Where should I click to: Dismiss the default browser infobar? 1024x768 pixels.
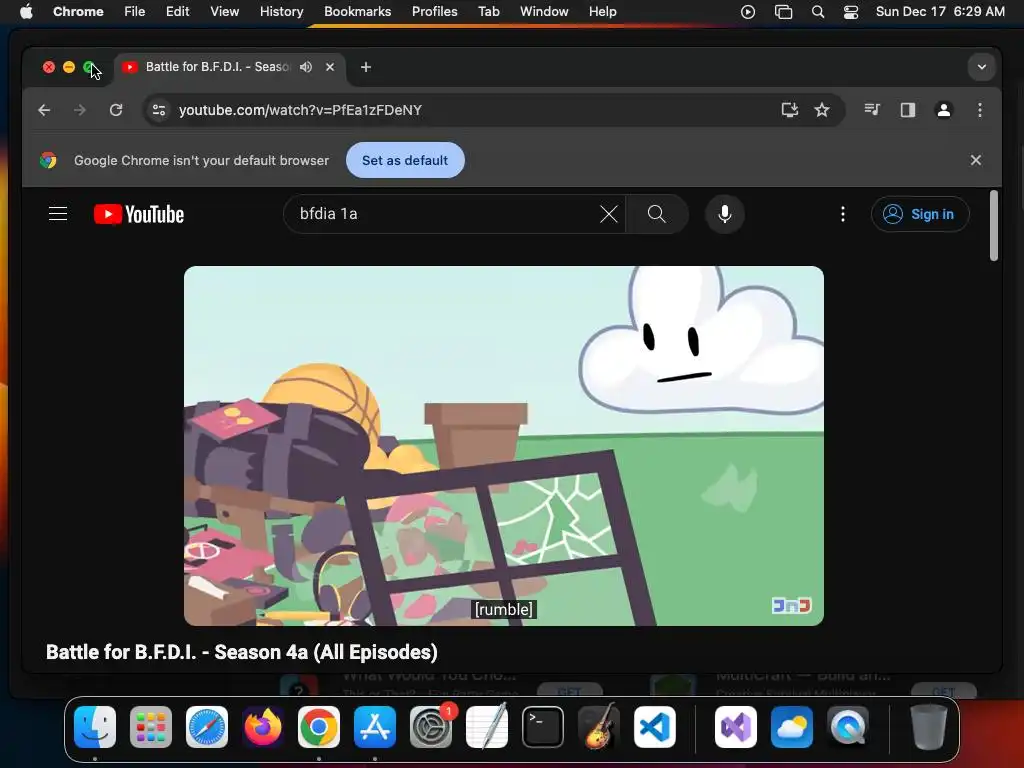click(976, 160)
